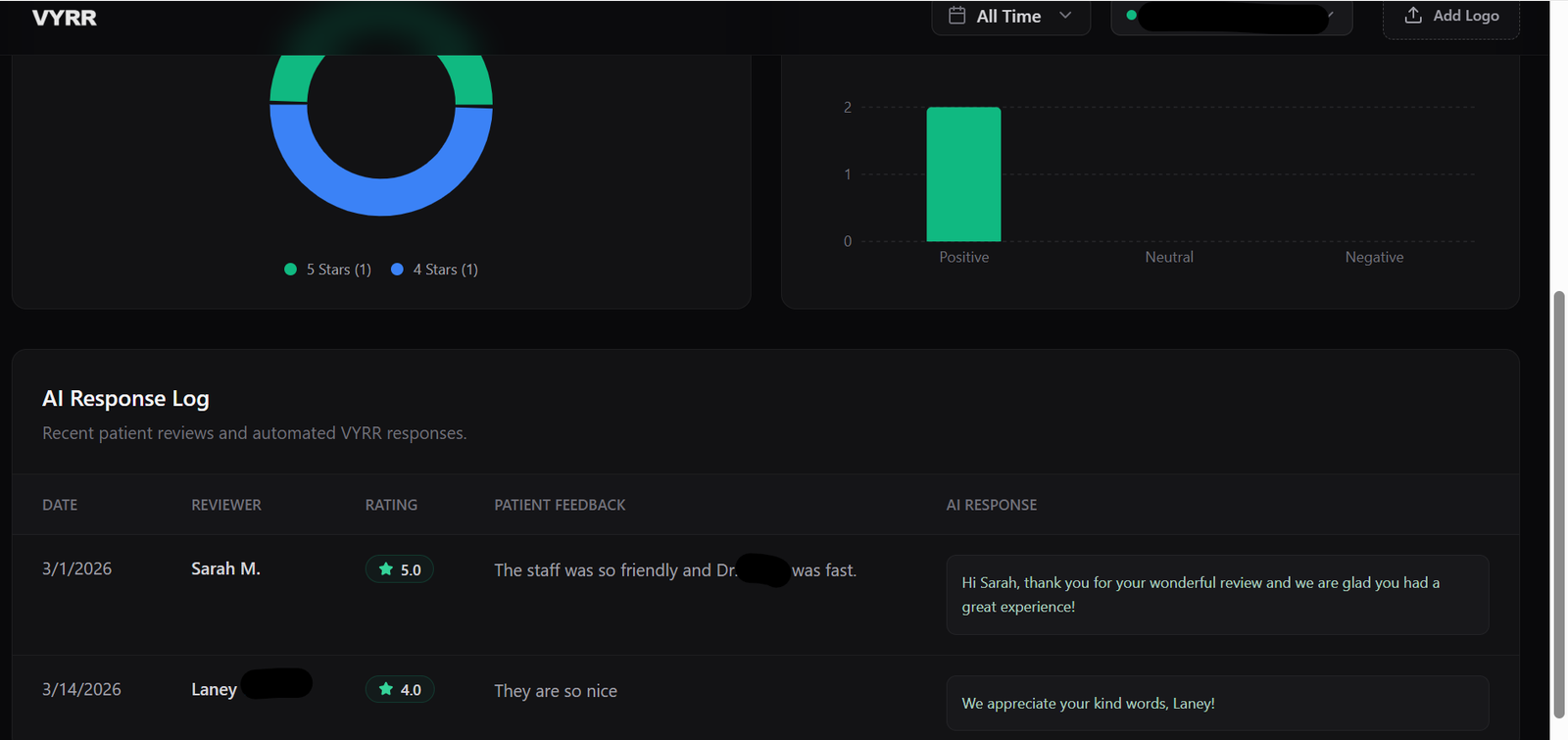Image resolution: width=1568 pixels, height=740 pixels.
Task: Select reviewer Sarah M.
Action: click(225, 569)
